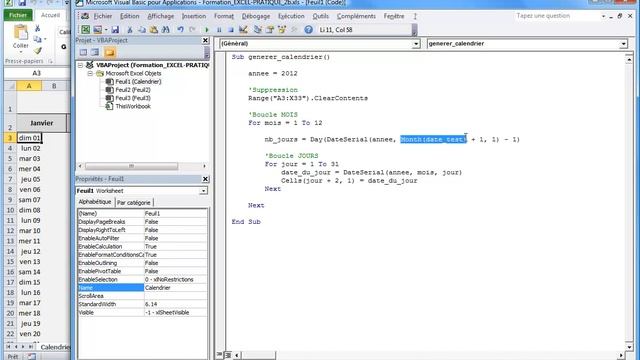Collapse the VBAProject tree node
Viewport: 640px width, 360px height.
(80, 65)
